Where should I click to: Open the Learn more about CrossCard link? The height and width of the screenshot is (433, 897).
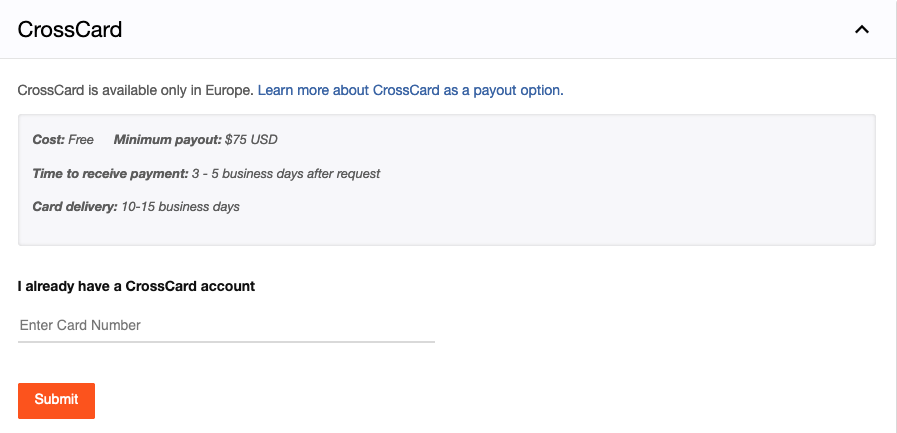click(410, 90)
